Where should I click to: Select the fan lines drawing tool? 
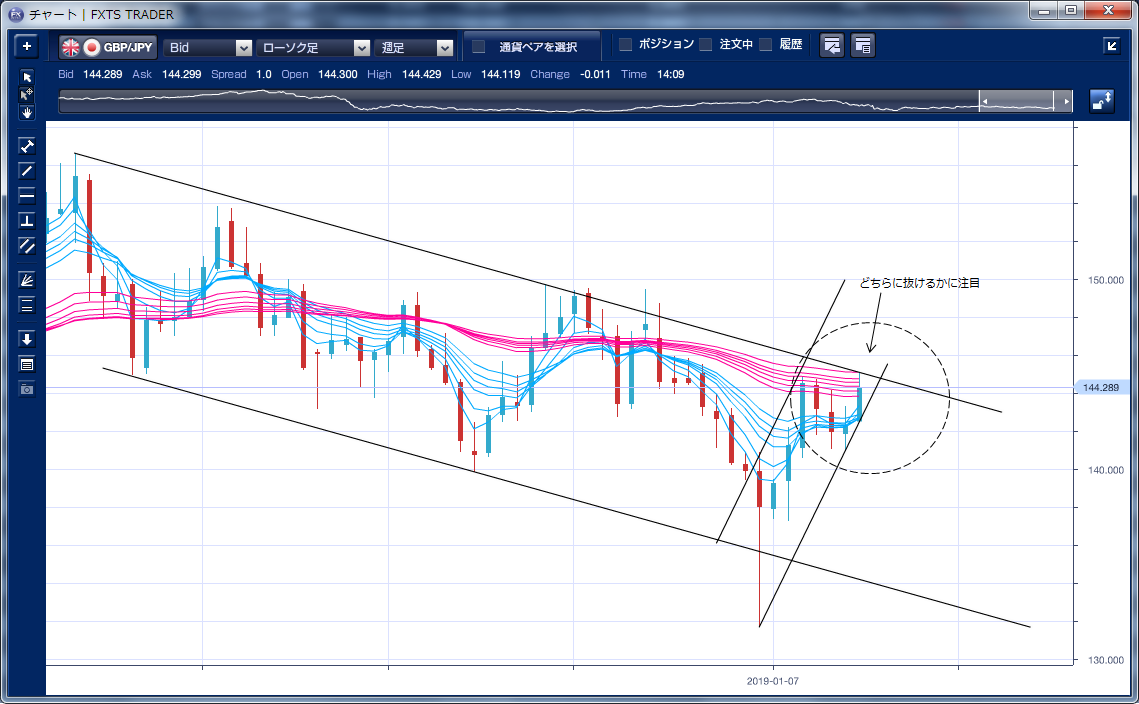click(x=27, y=280)
